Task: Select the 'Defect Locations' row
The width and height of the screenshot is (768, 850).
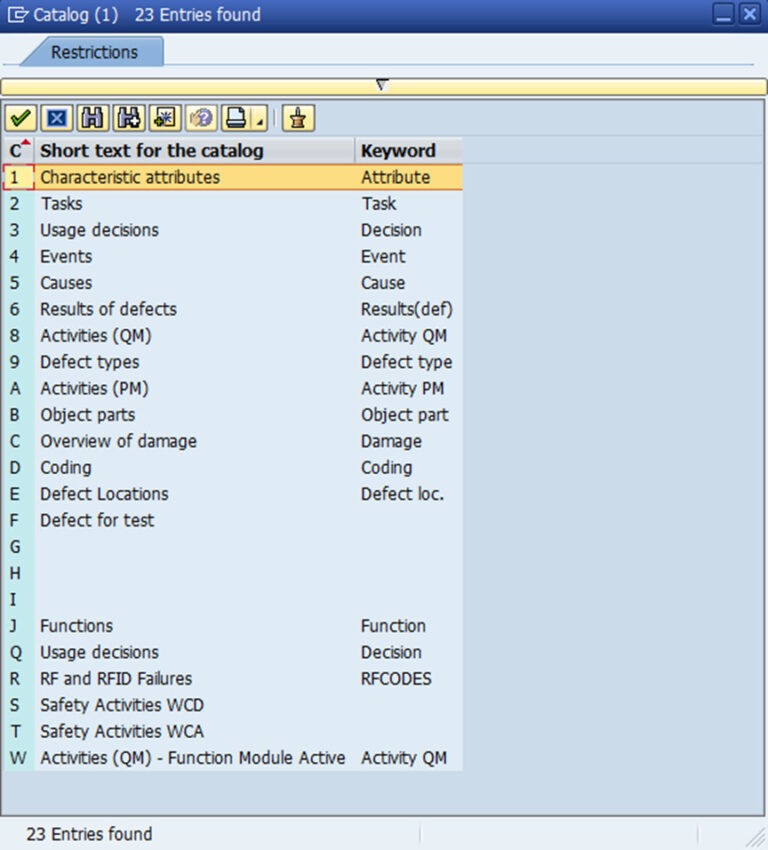Action: pyautogui.click(x=233, y=494)
